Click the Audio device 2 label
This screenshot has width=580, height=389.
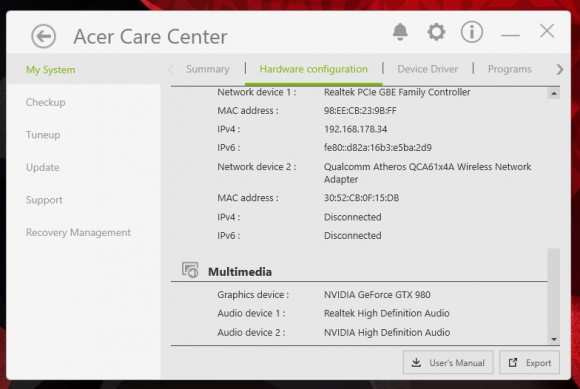tap(251, 332)
